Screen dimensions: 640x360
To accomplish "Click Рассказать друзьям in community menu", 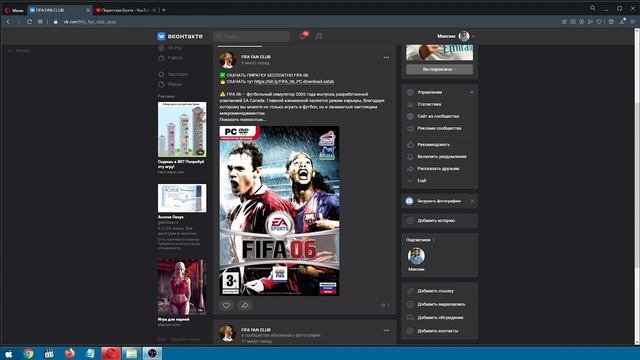I will click(x=438, y=169).
